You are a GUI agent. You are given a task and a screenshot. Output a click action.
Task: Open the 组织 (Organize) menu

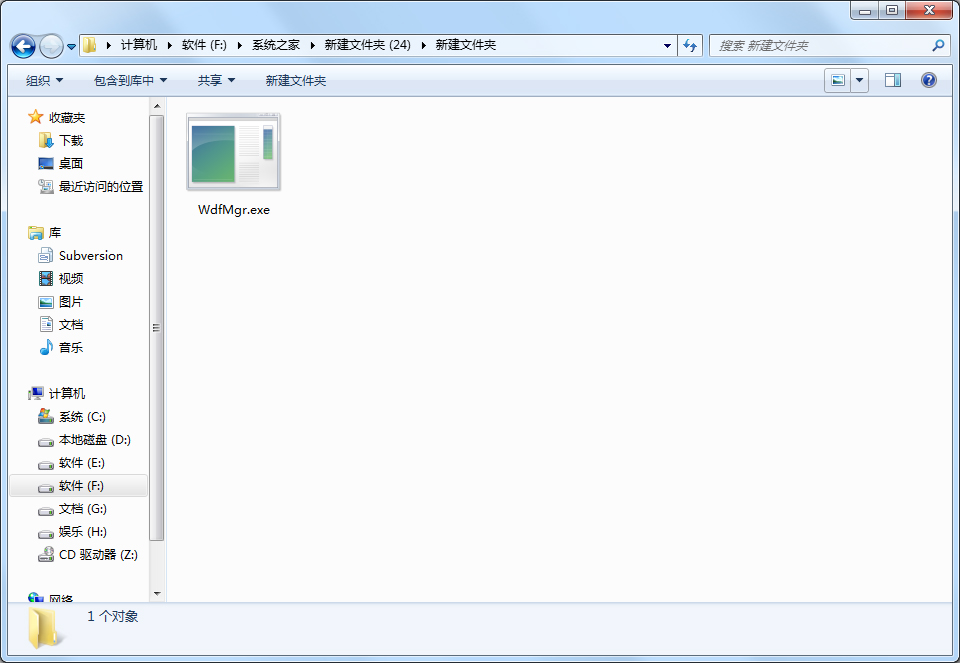tap(42, 80)
